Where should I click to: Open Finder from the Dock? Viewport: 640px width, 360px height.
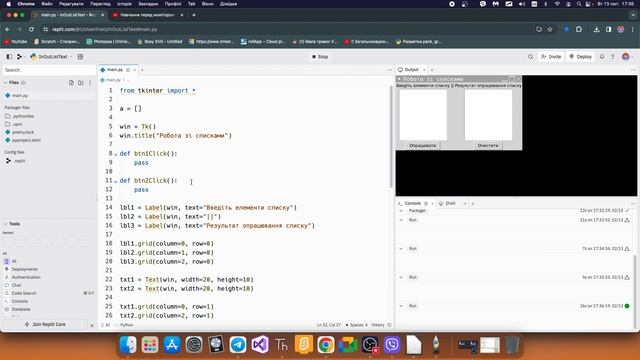(x=128, y=345)
